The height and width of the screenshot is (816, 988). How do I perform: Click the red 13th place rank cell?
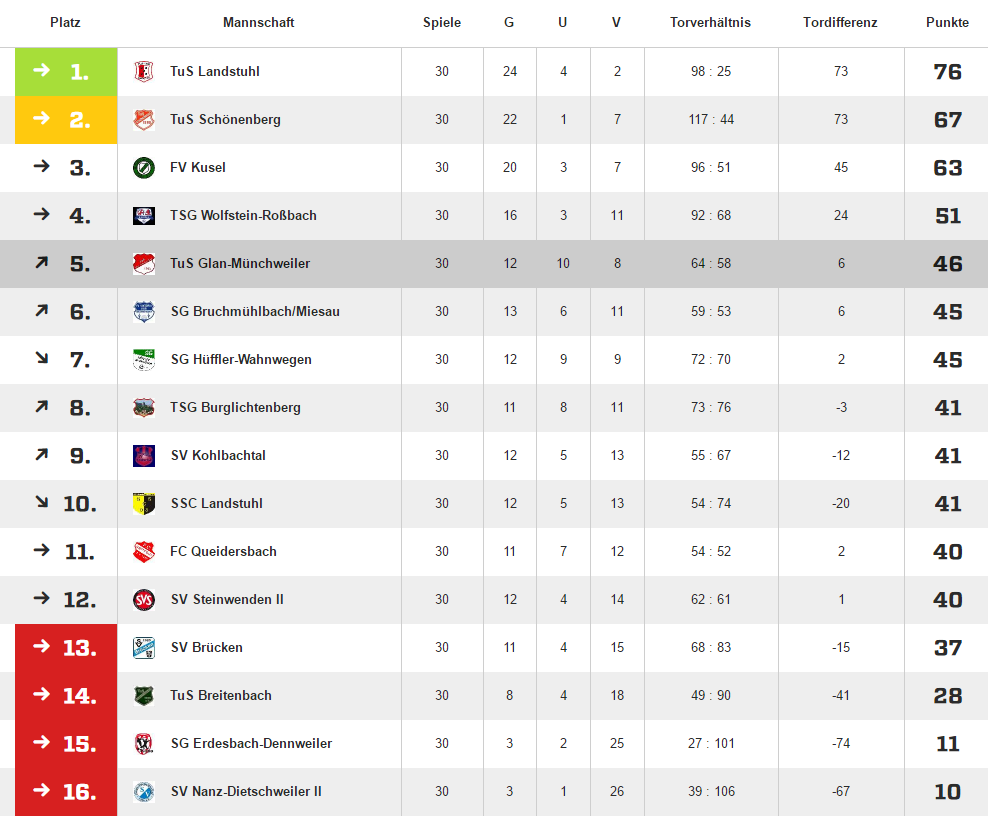click(x=66, y=648)
